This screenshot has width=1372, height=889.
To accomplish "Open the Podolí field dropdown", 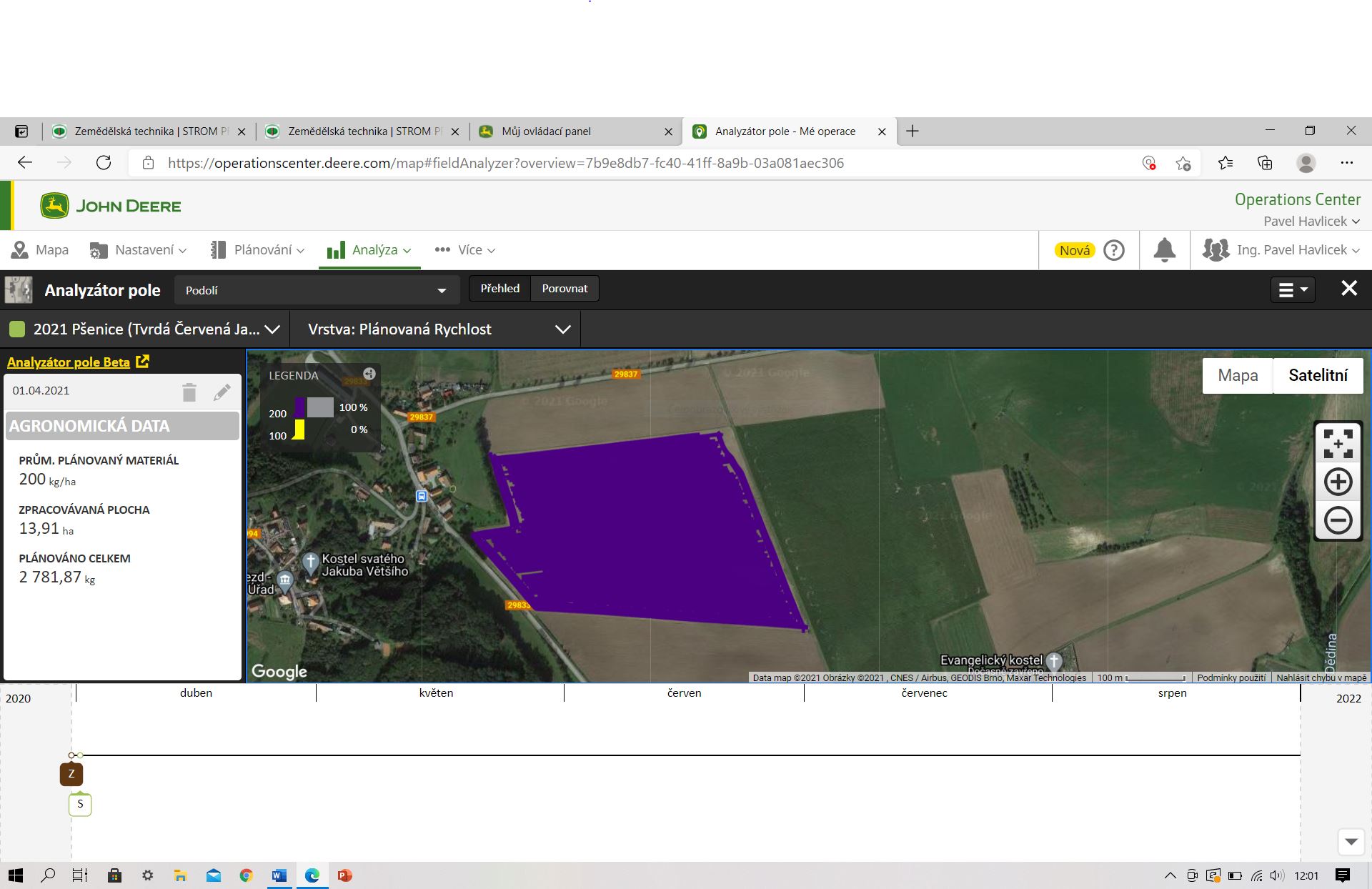I will coord(315,290).
